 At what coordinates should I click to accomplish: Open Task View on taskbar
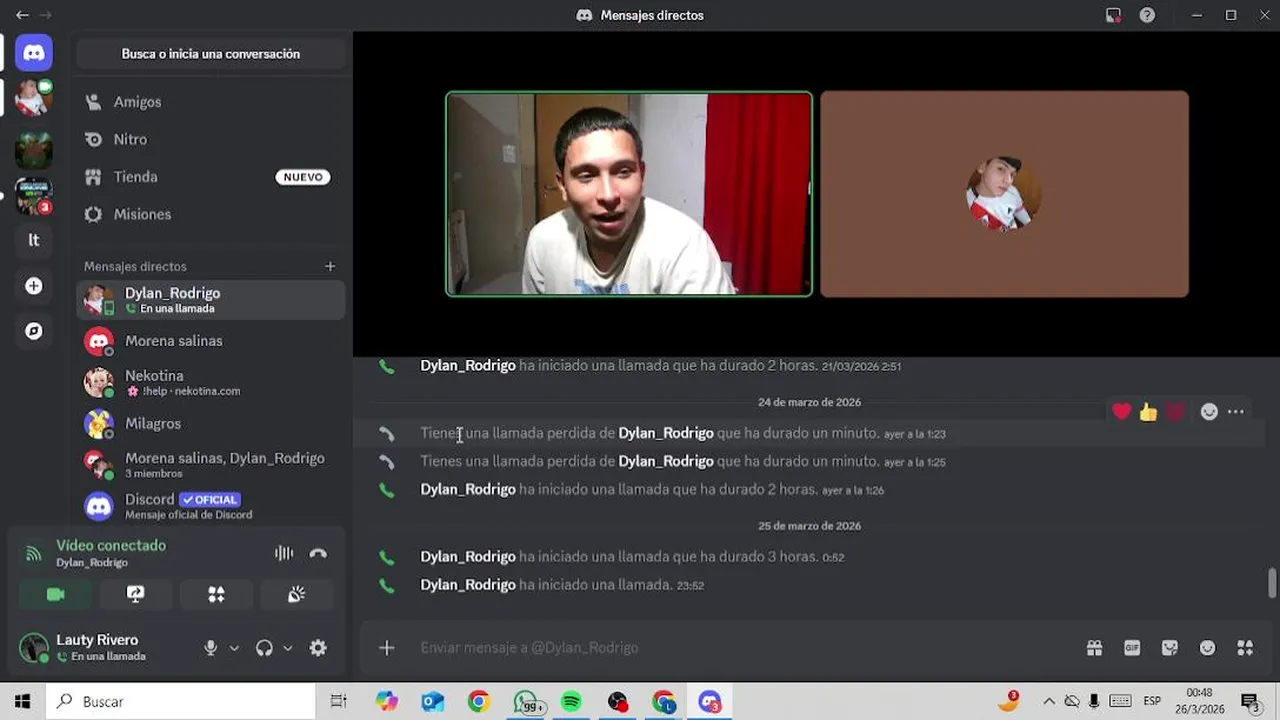(339, 702)
